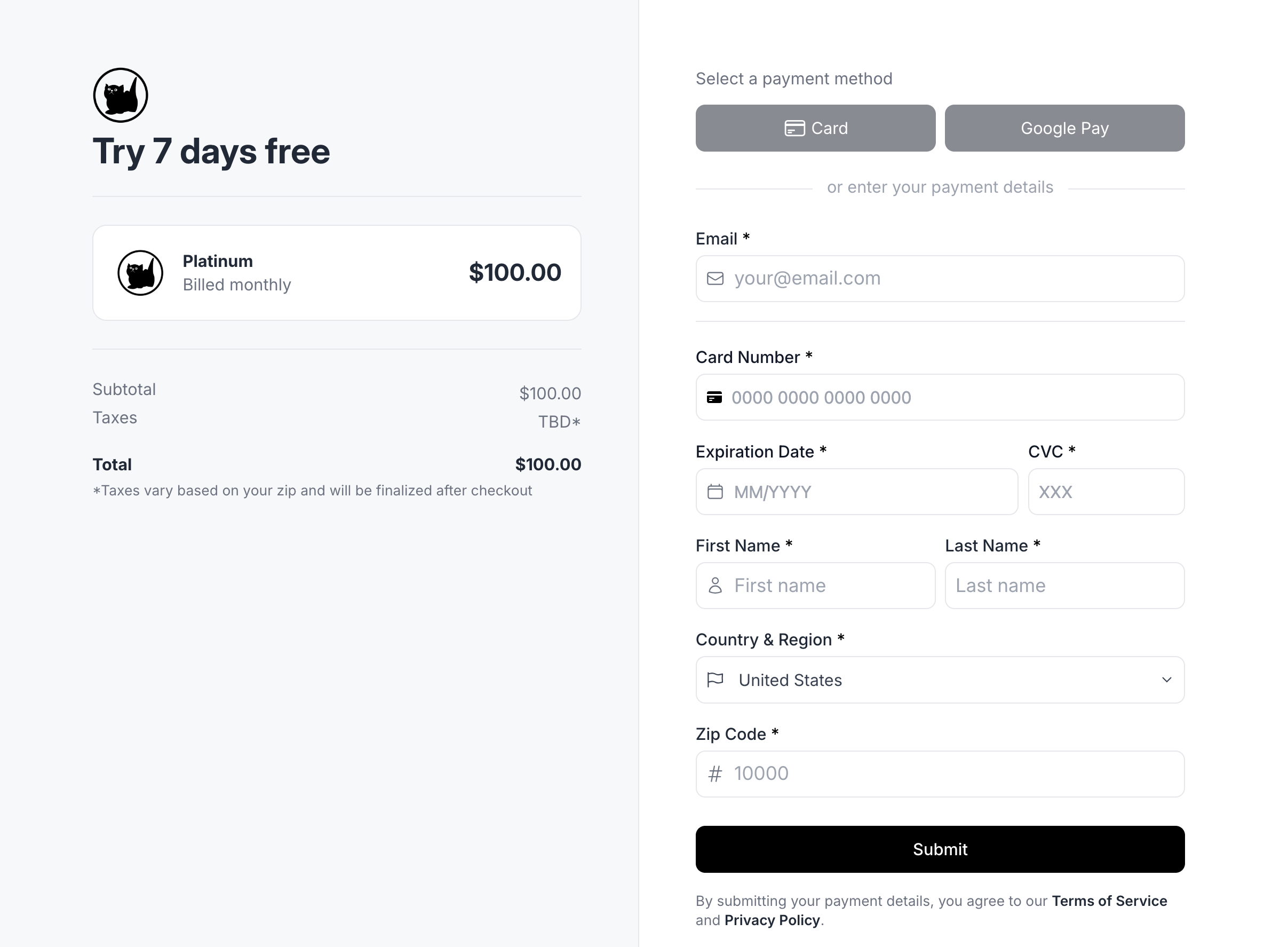This screenshot has height=947, width=1288.
Task: Open the Privacy Policy link
Action: [772, 921]
